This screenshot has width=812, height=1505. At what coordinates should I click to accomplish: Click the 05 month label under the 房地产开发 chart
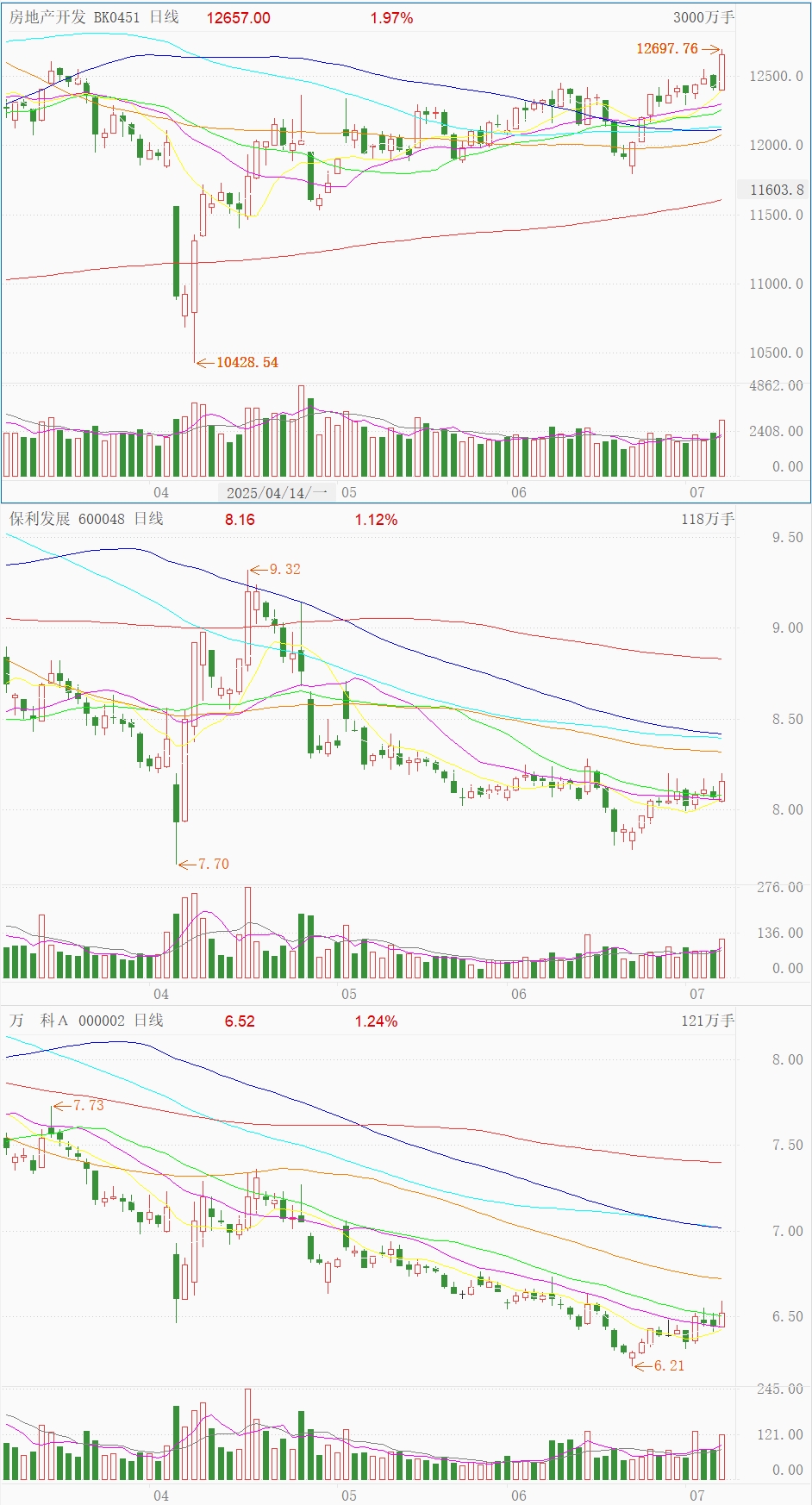(348, 493)
